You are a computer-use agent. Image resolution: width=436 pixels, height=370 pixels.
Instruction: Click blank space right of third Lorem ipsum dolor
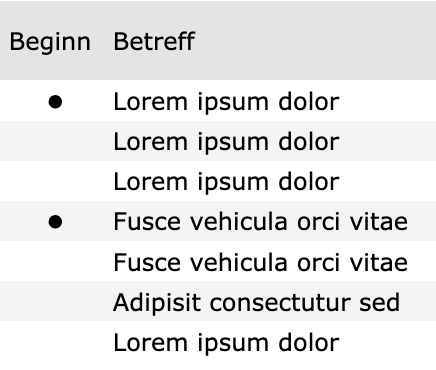(x=388, y=181)
